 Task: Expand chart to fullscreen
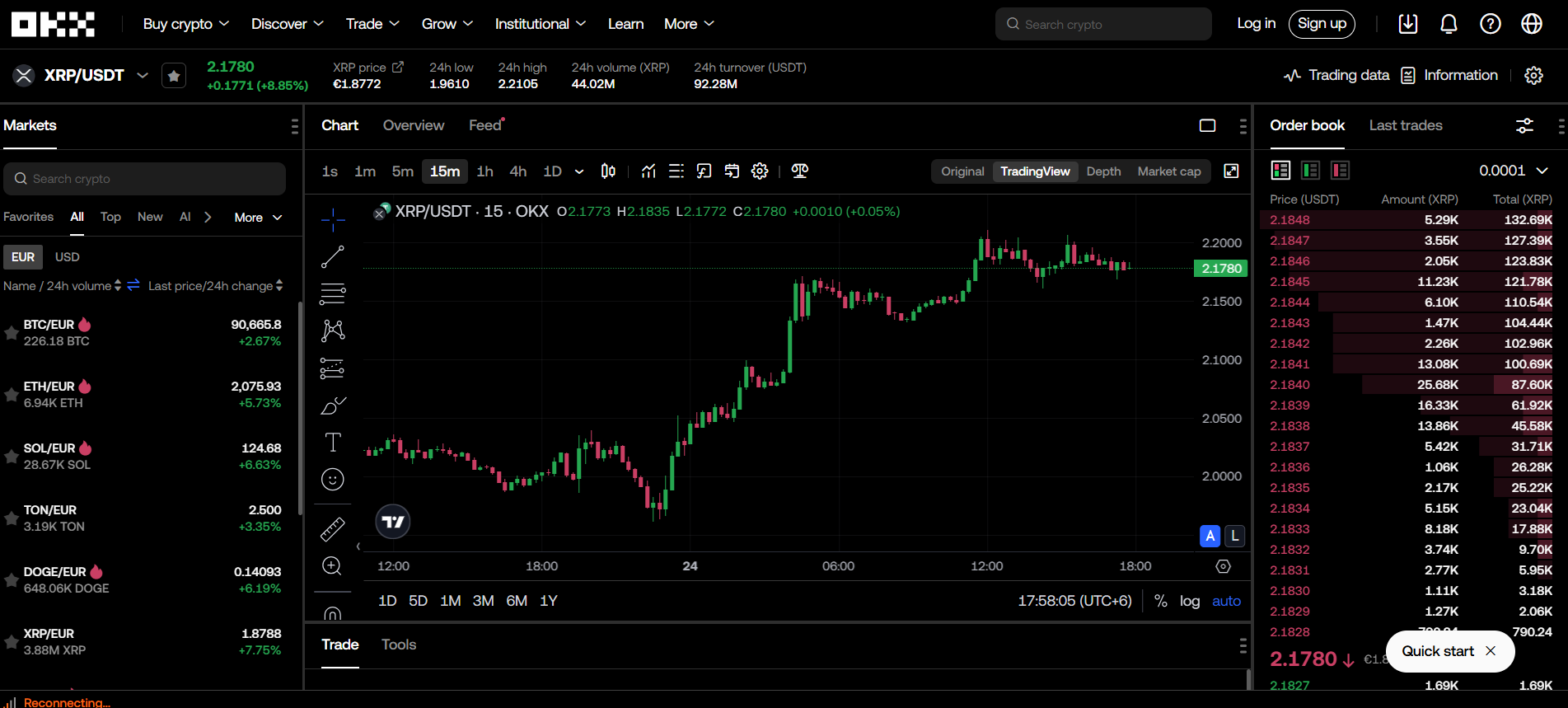tap(1231, 171)
